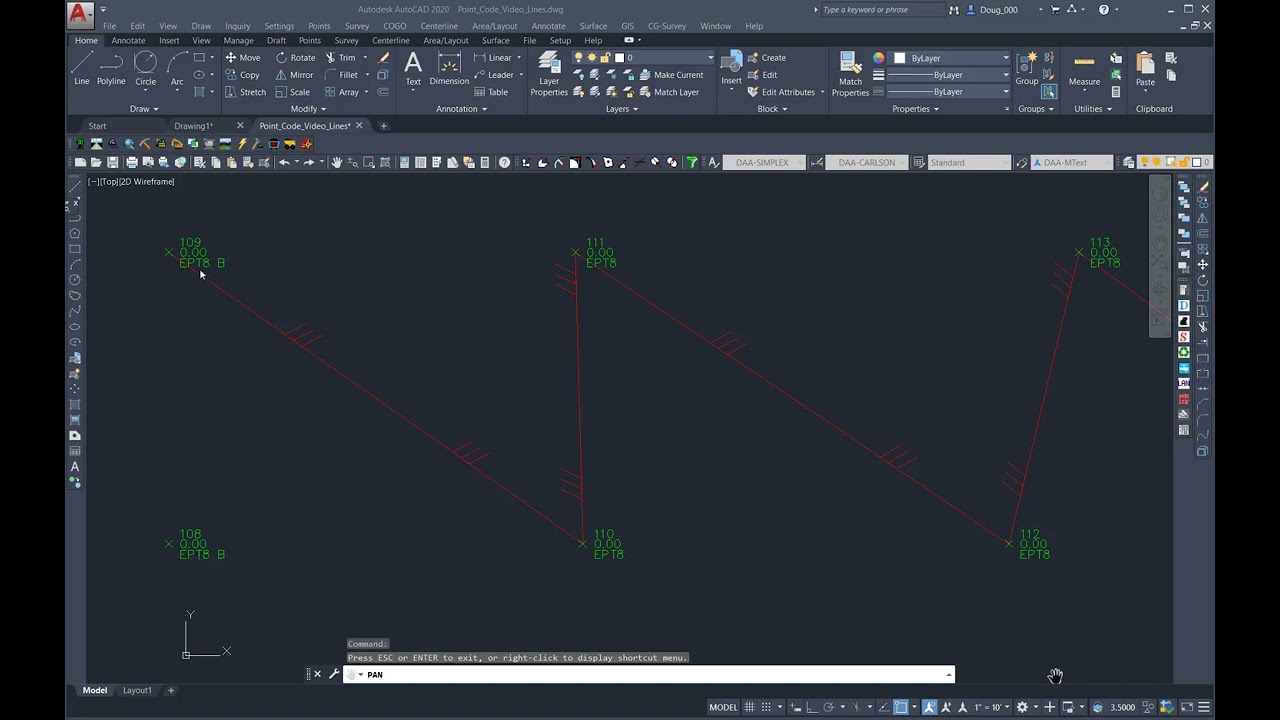
Task: Open the linetype ByLayer dropdown
Action: pyautogui.click(x=951, y=92)
